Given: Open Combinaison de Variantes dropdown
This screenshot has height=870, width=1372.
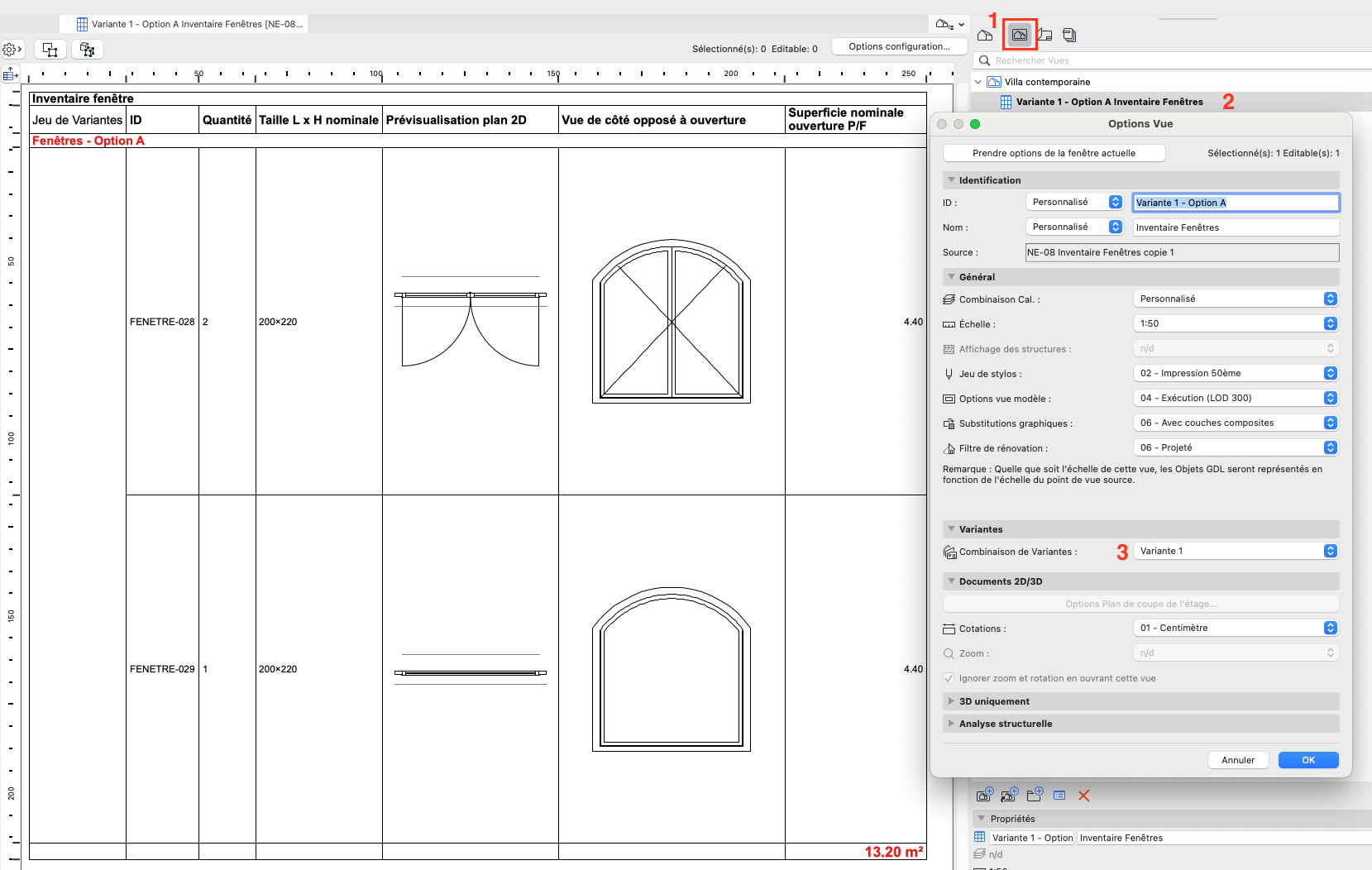Looking at the screenshot, I should pyautogui.click(x=1236, y=551).
